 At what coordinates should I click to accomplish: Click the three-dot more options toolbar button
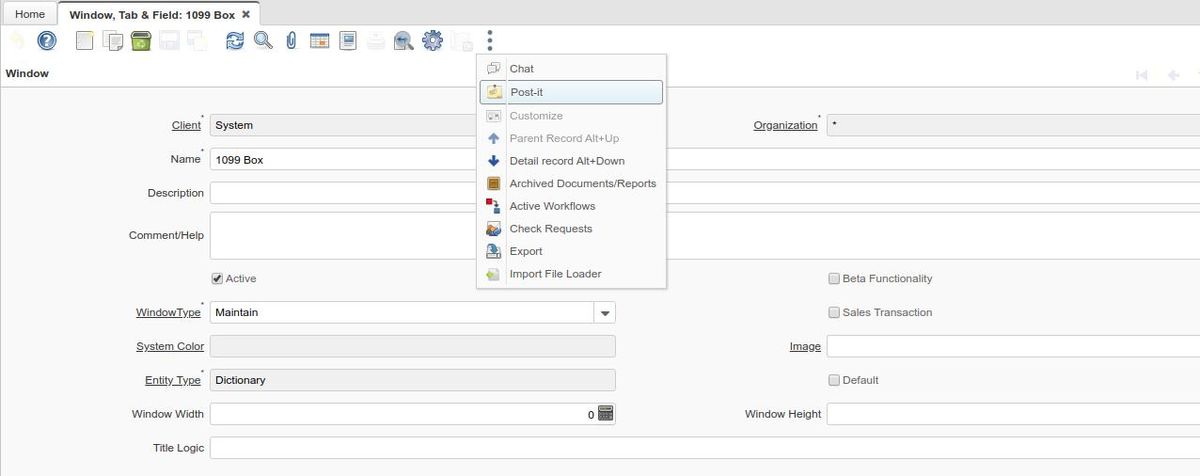pos(490,41)
